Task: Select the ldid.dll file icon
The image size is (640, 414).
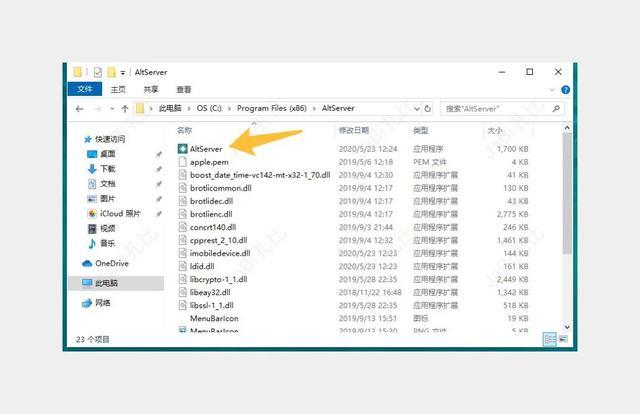Action: pos(182,267)
